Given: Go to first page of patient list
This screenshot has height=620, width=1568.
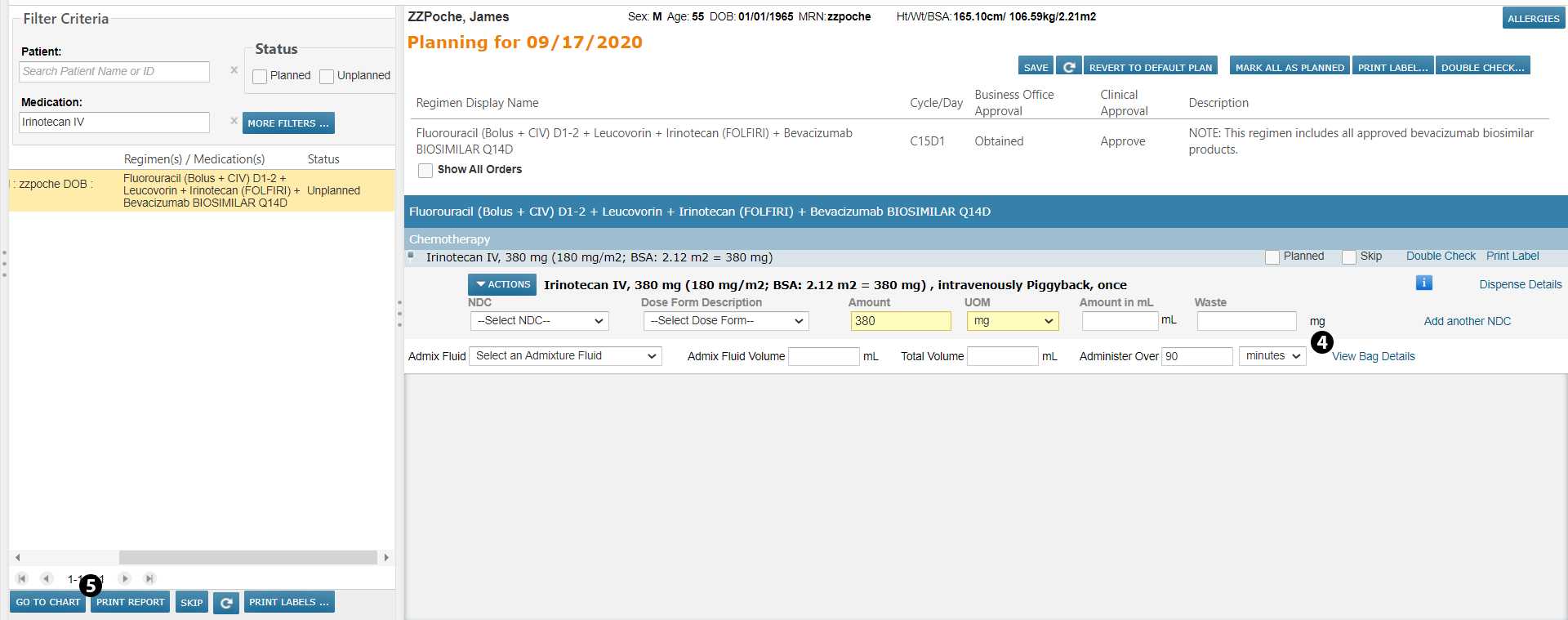Looking at the screenshot, I should pos(22,578).
